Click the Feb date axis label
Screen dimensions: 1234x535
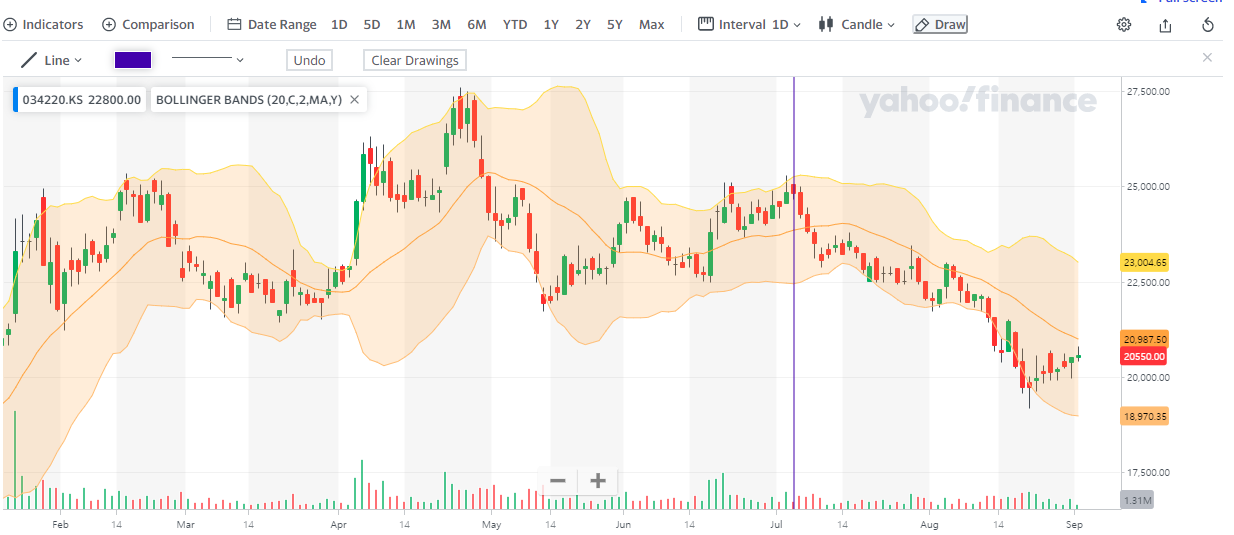point(60,524)
